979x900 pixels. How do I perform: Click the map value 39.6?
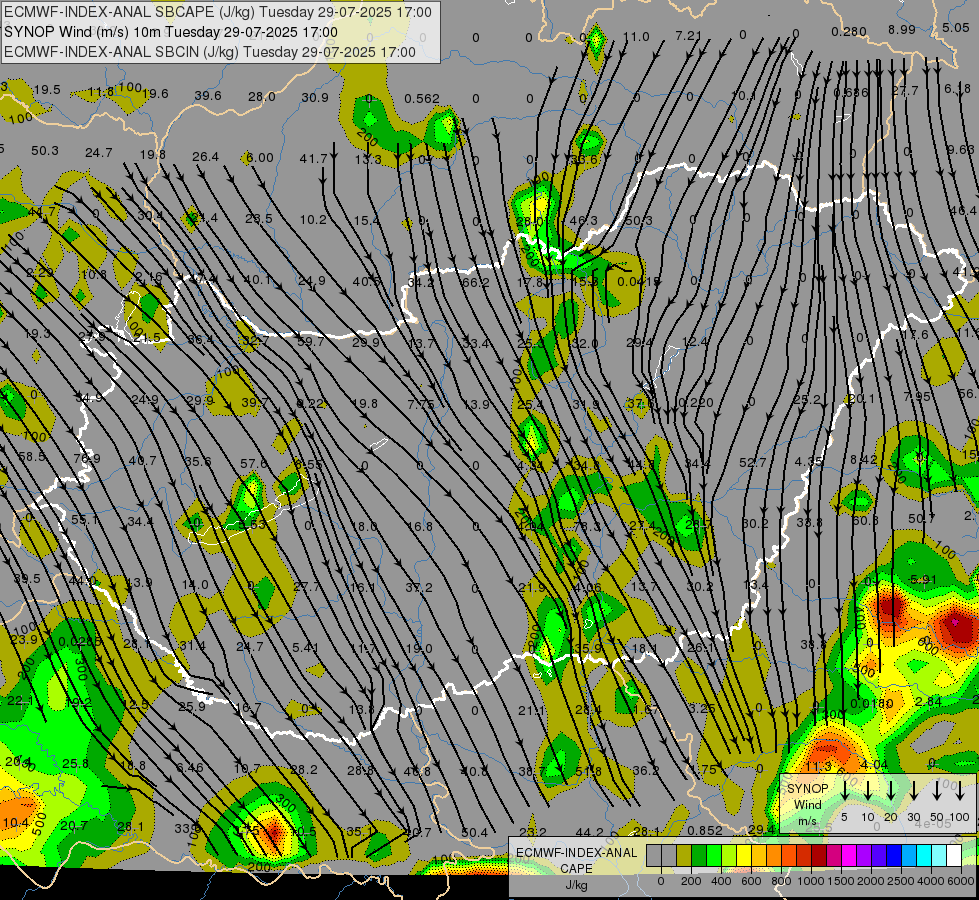coord(207,96)
